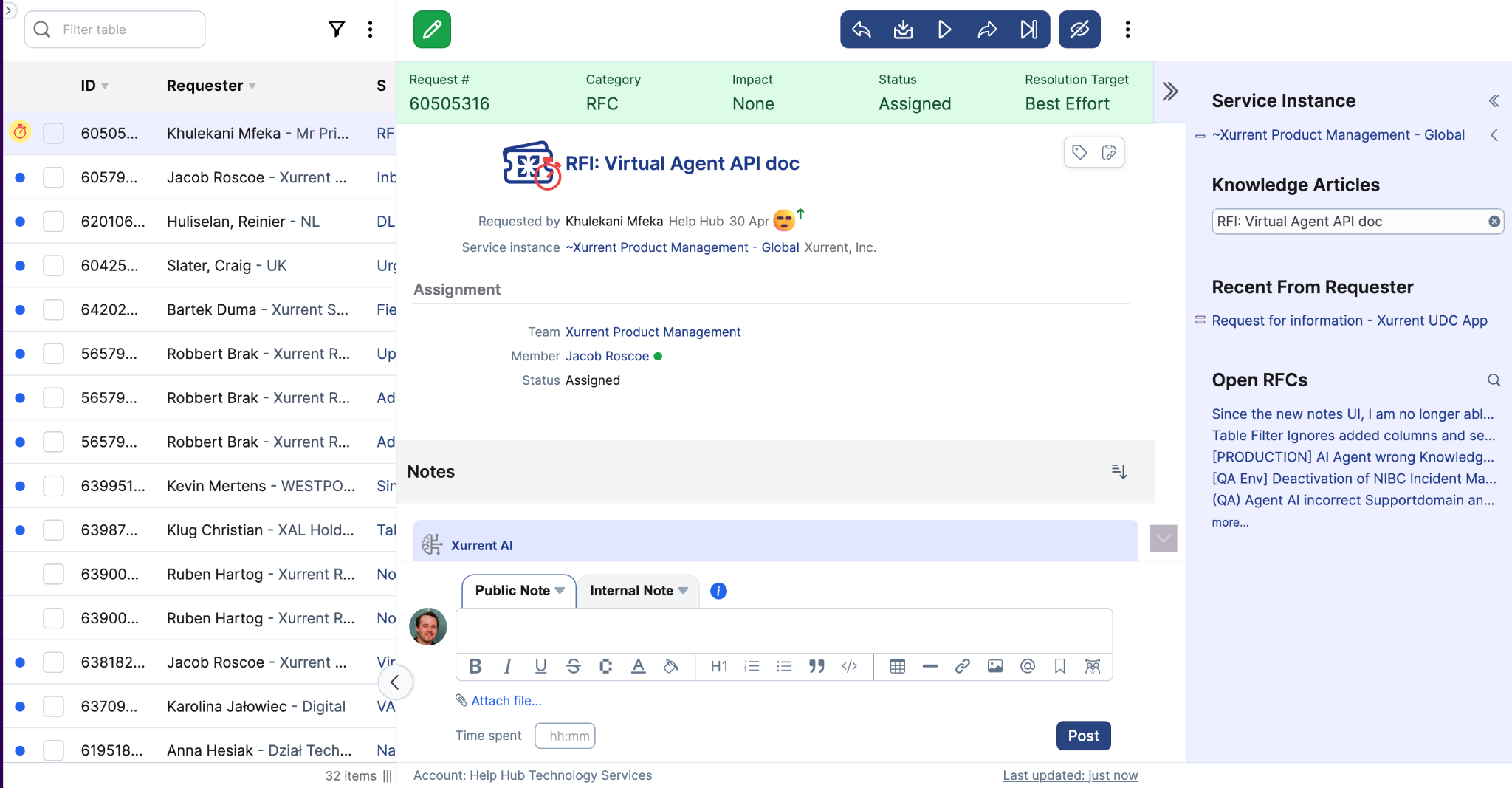The width and height of the screenshot is (1512, 788).
Task: Insert bulleted list in note editor
Action: 784,666
